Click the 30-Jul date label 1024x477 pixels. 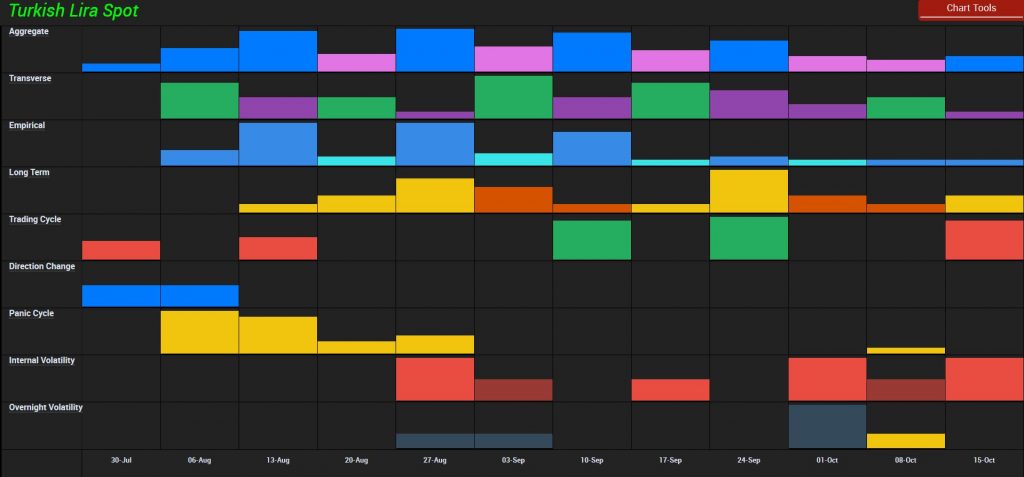pyautogui.click(x=121, y=461)
